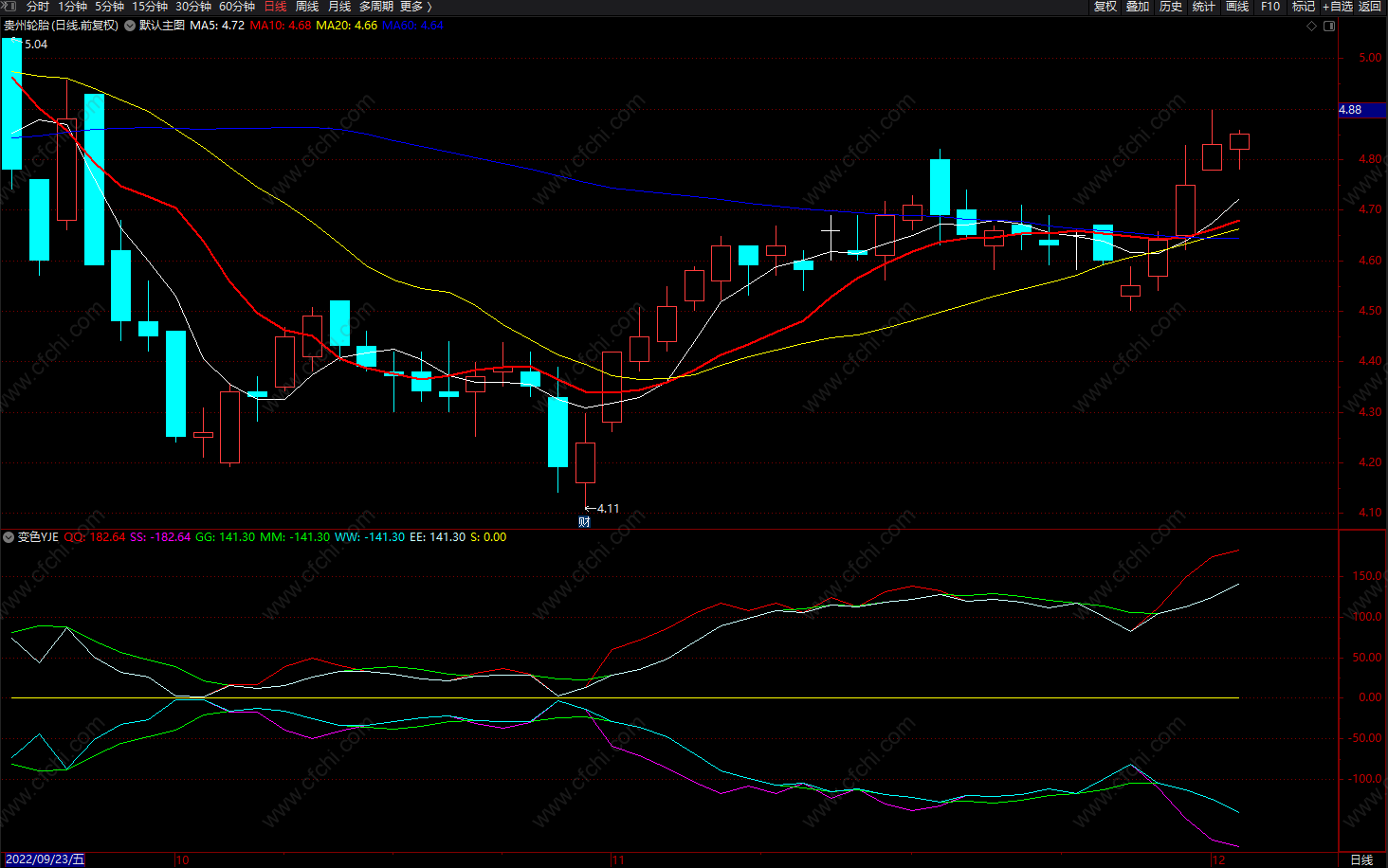Click the month 12 timeline marker
The image size is (1388, 868).
1218,859
